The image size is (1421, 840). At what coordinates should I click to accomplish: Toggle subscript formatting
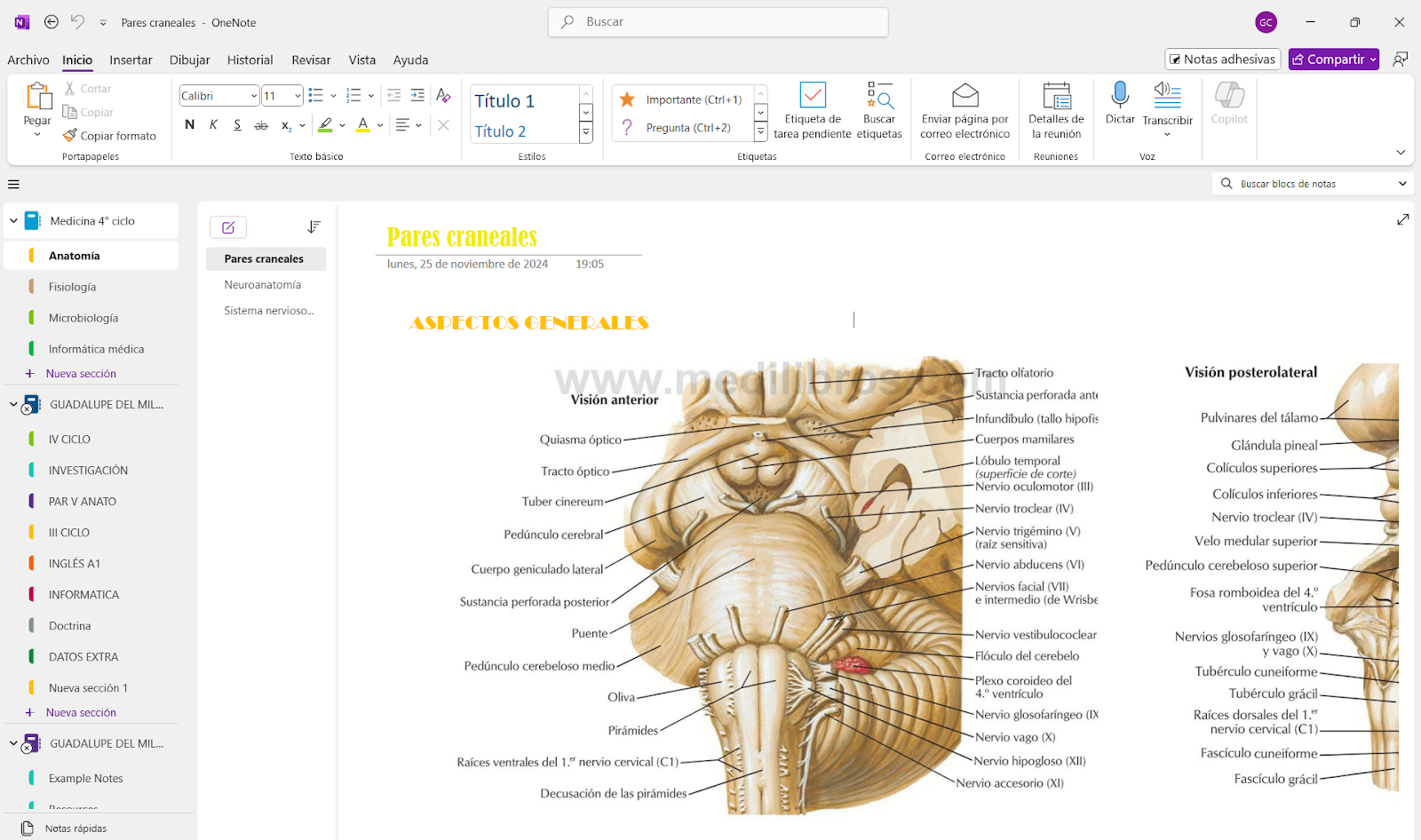pyautogui.click(x=286, y=125)
